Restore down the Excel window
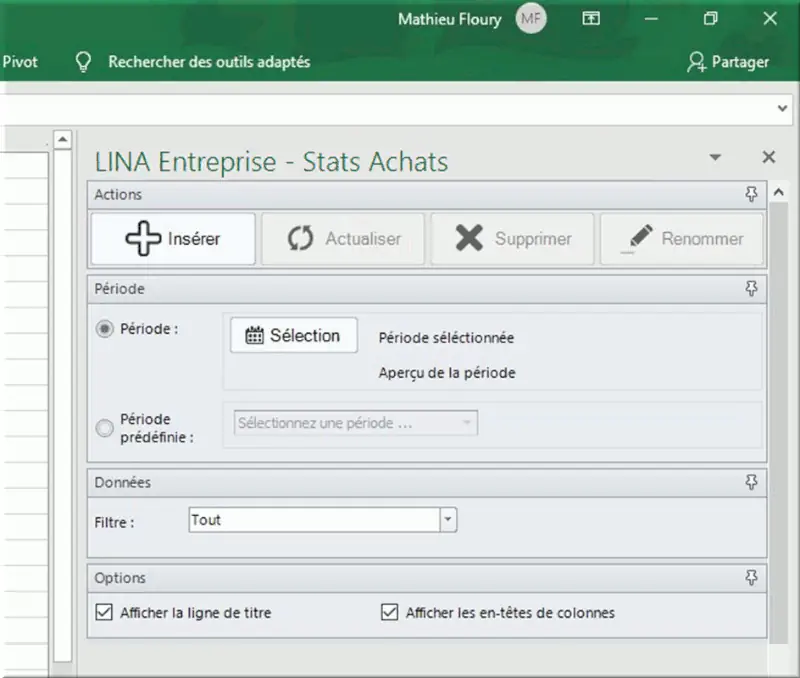 (710, 19)
